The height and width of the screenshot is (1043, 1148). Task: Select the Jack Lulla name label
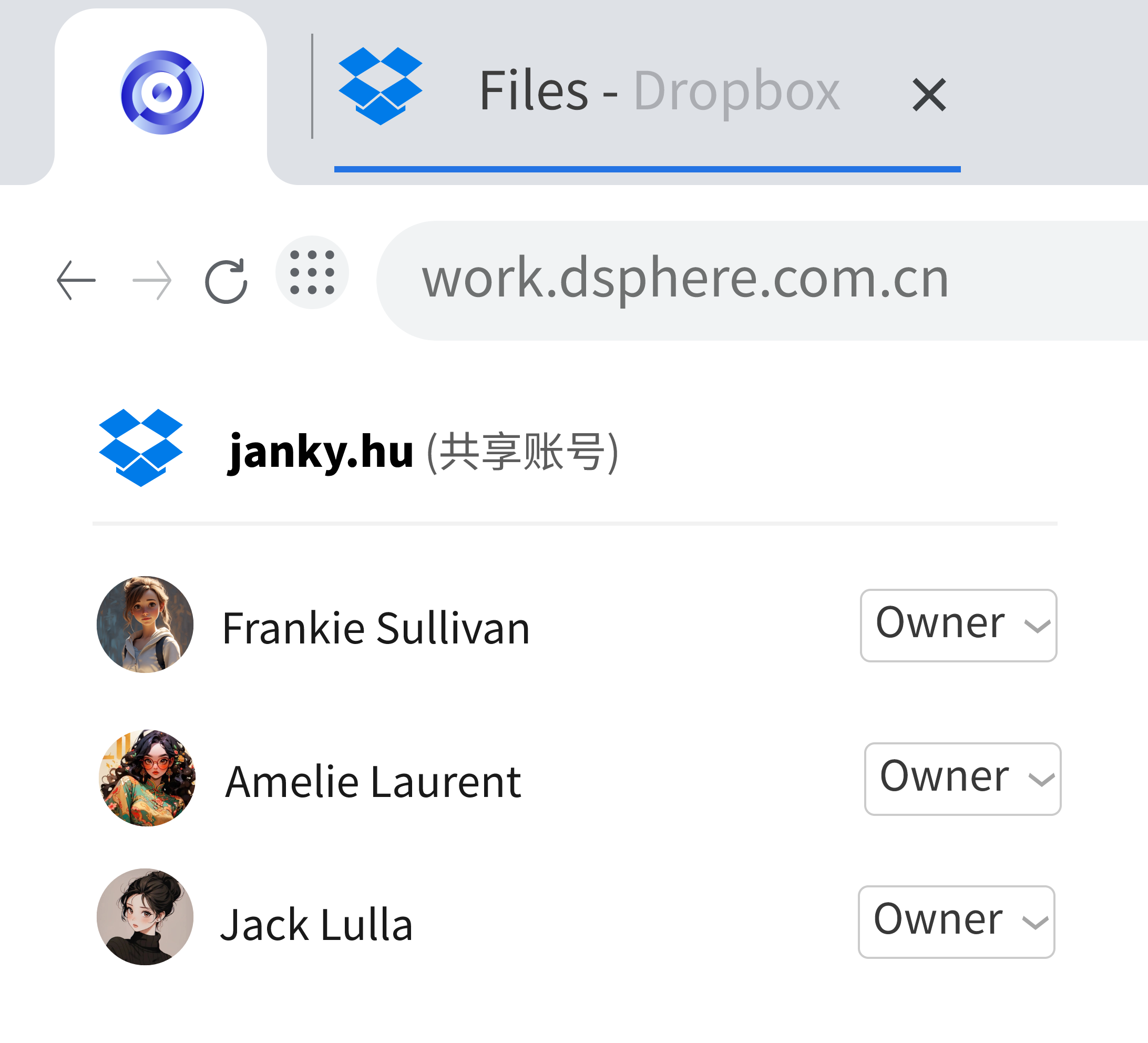click(316, 924)
